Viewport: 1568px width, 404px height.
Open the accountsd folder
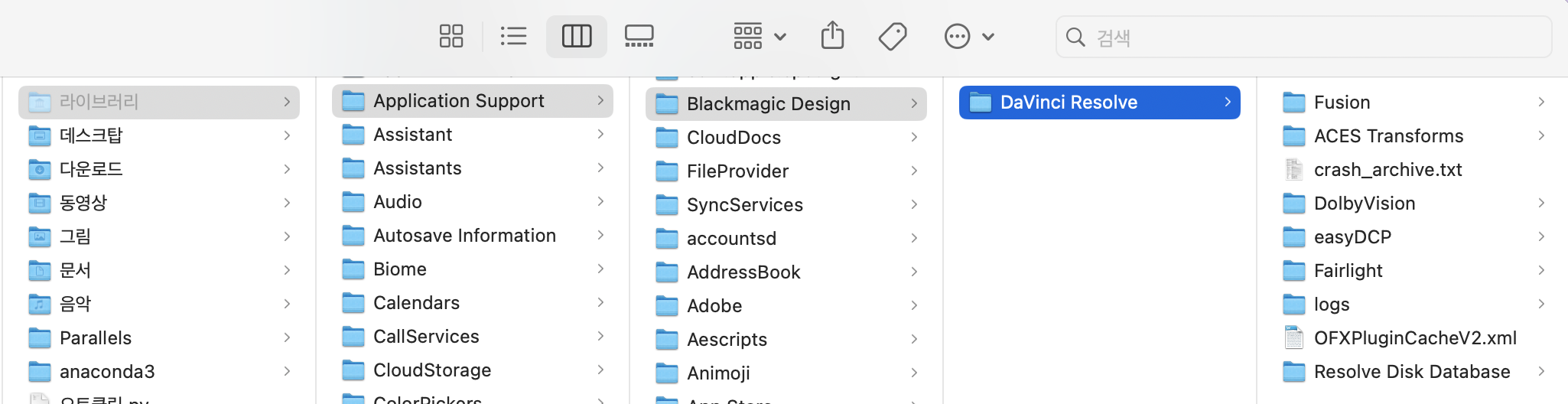[x=786, y=238]
